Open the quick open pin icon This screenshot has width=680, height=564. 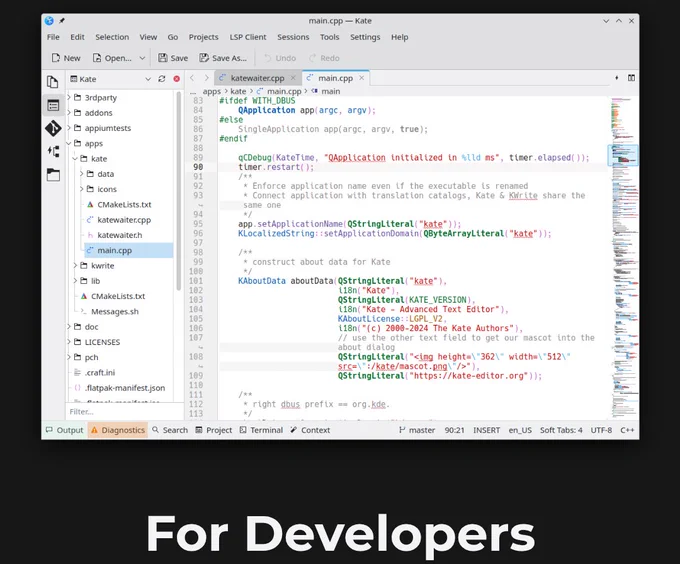[617, 78]
